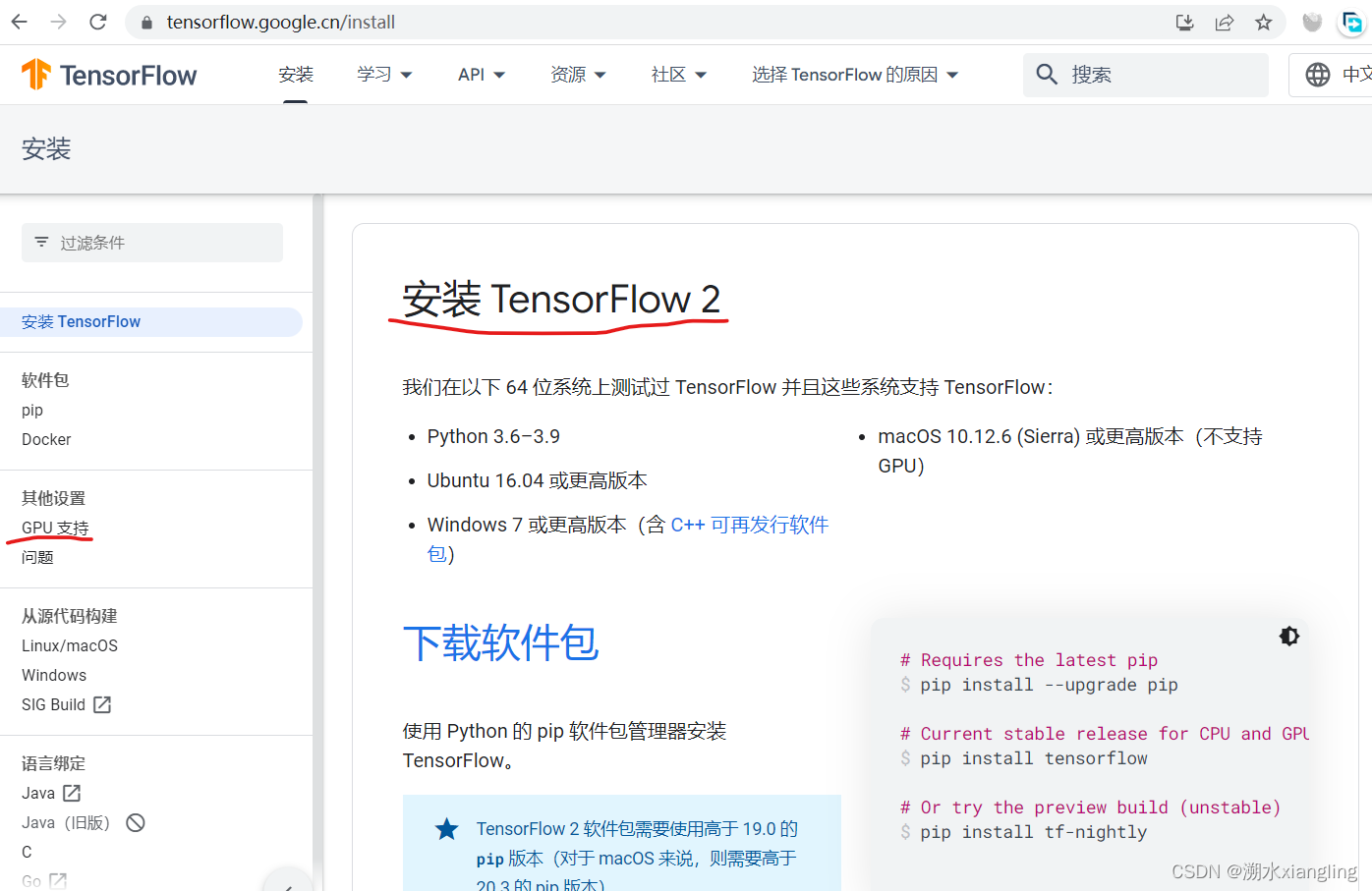Image resolution: width=1372 pixels, height=891 pixels.
Task: Open 问题 in the sidebar
Action: tap(37, 557)
